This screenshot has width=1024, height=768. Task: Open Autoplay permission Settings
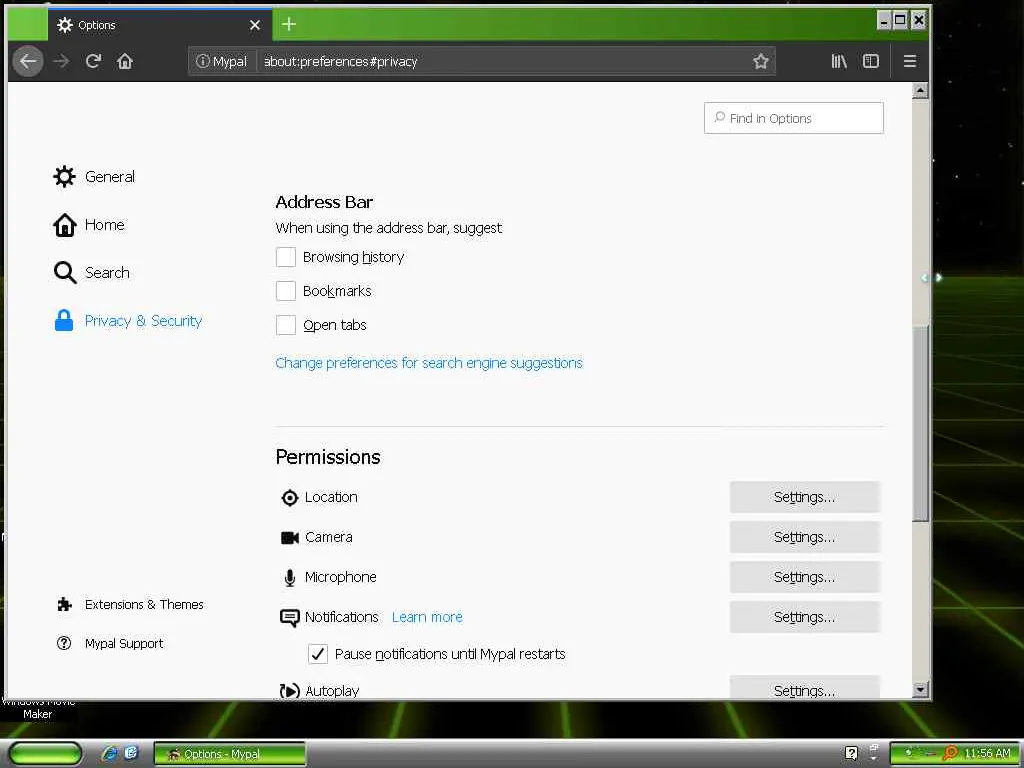pos(805,688)
